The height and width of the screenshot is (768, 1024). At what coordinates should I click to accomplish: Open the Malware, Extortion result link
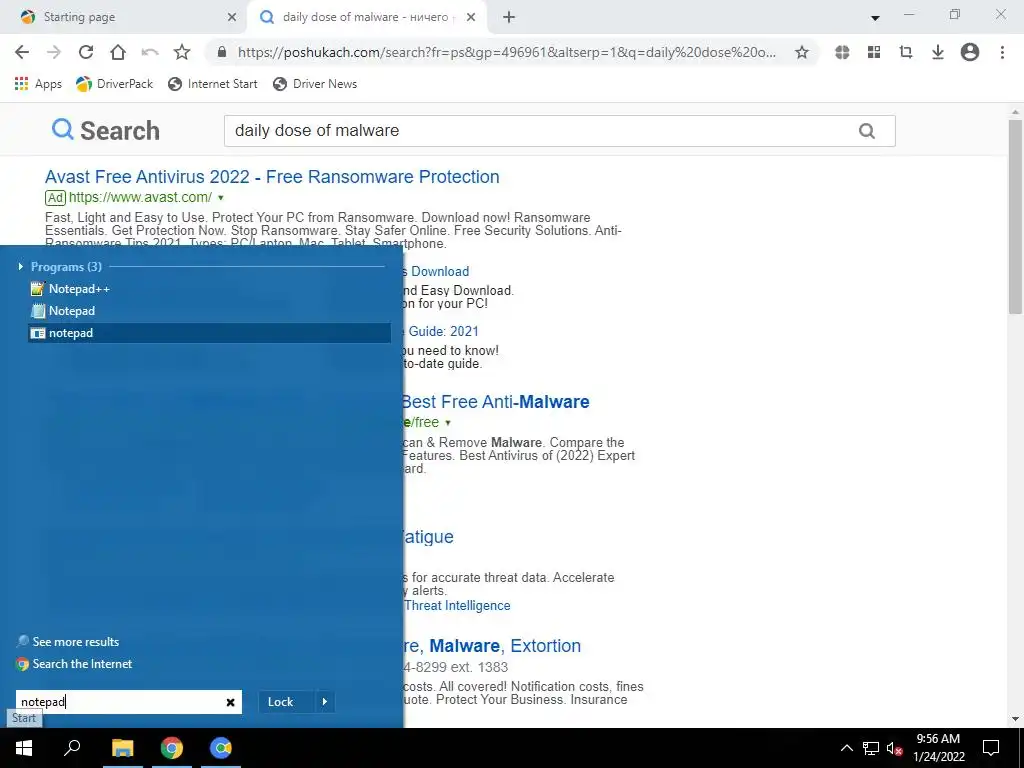pyautogui.click(x=492, y=645)
